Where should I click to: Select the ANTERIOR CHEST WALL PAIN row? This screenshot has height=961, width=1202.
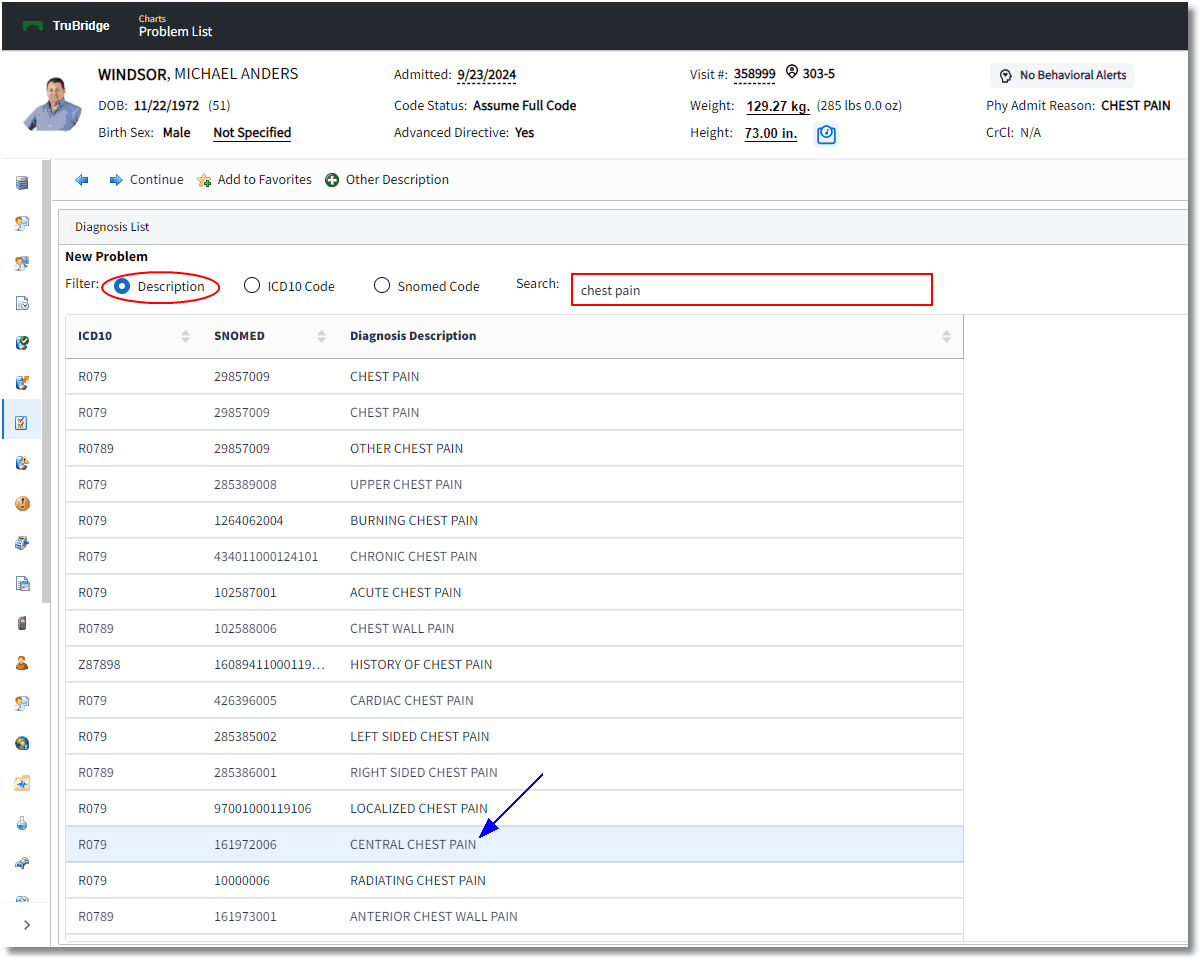pos(514,916)
